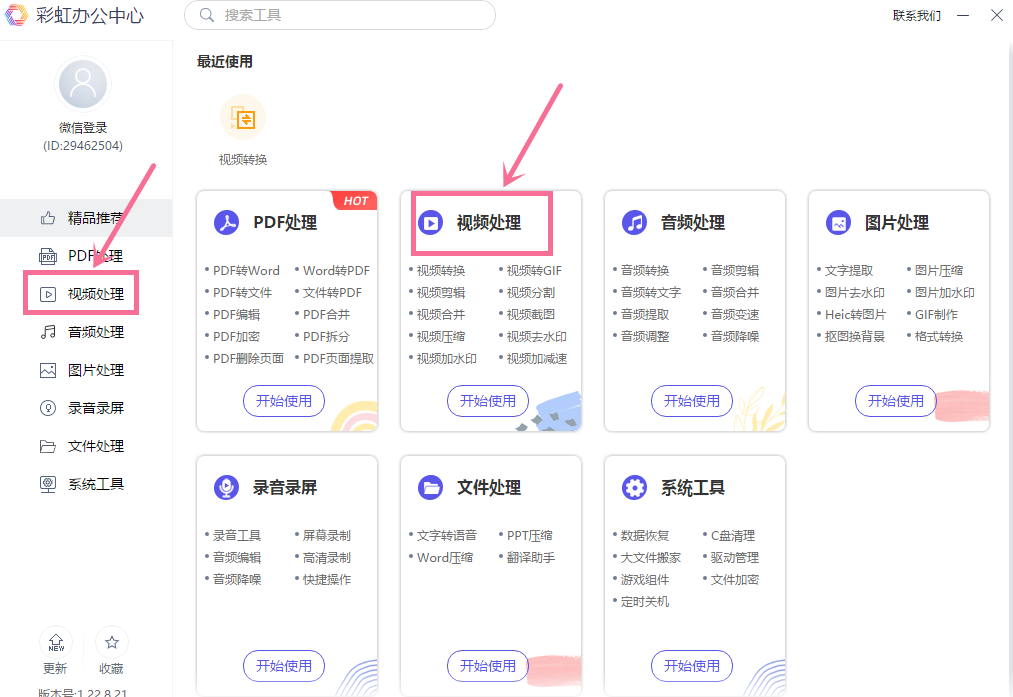Click the 收藏 star icon
The height and width of the screenshot is (697, 1013).
[112, 643]
